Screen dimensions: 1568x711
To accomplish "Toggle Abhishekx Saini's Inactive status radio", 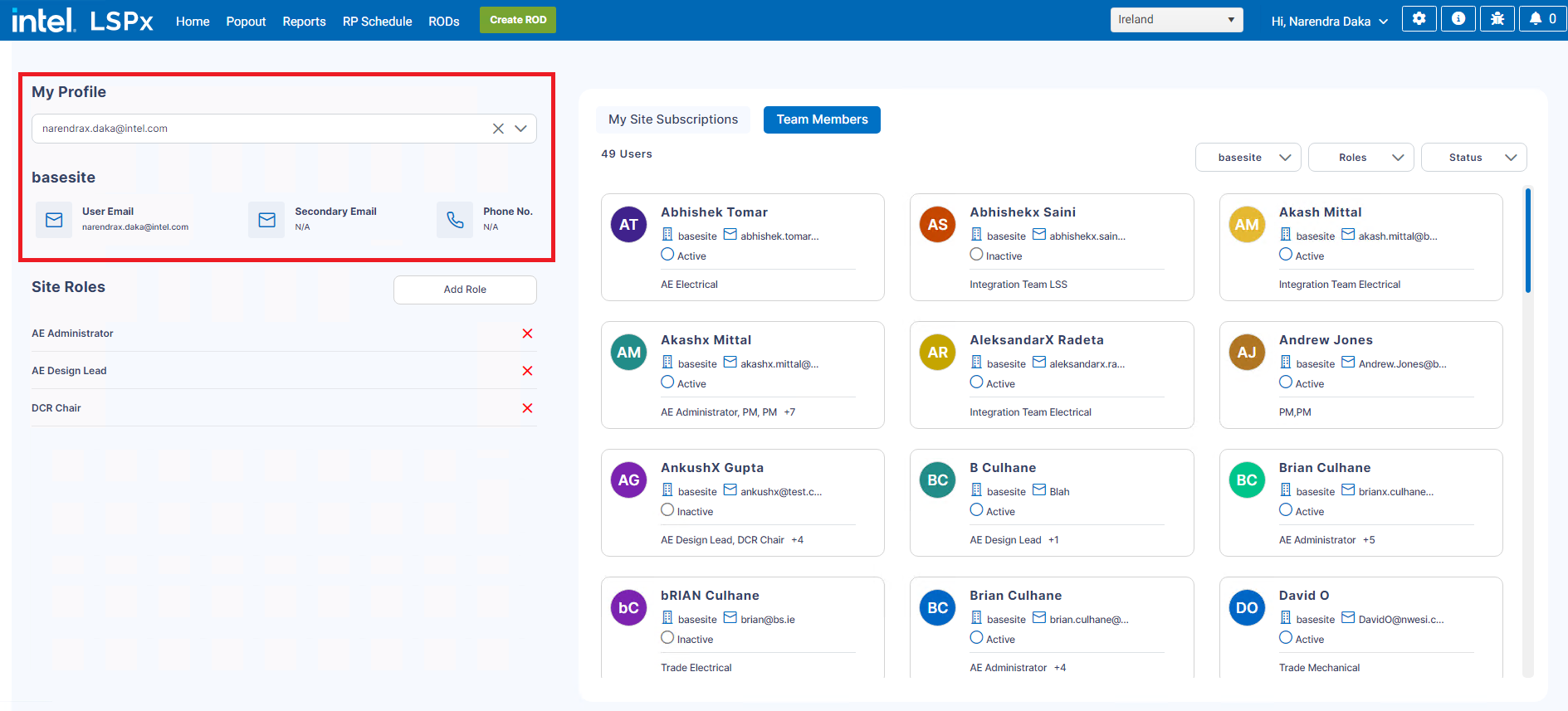I will click(x=976, y=255).
